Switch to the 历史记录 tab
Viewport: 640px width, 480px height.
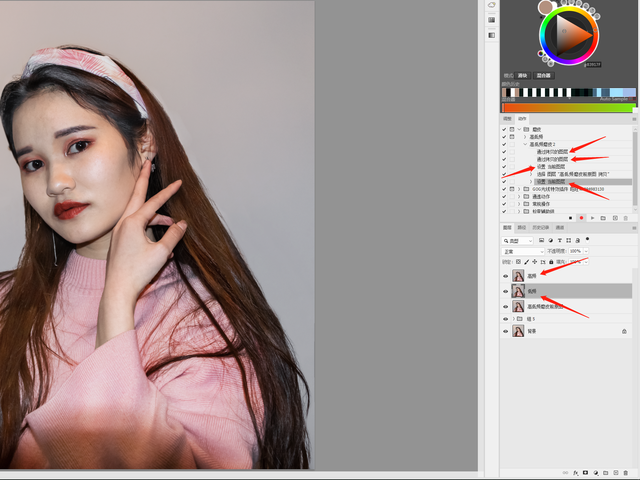pos(540,228)
